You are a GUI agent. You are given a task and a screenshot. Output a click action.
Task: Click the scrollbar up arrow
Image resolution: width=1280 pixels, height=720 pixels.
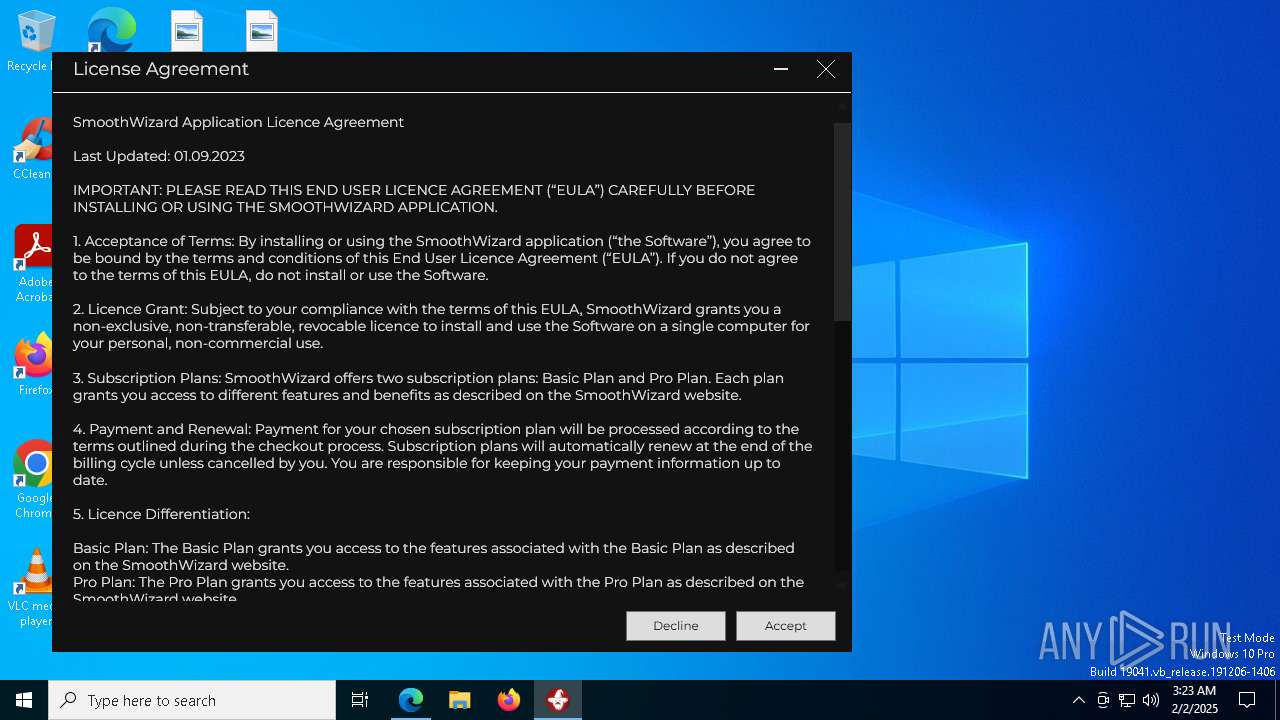[x=842, y=105]
